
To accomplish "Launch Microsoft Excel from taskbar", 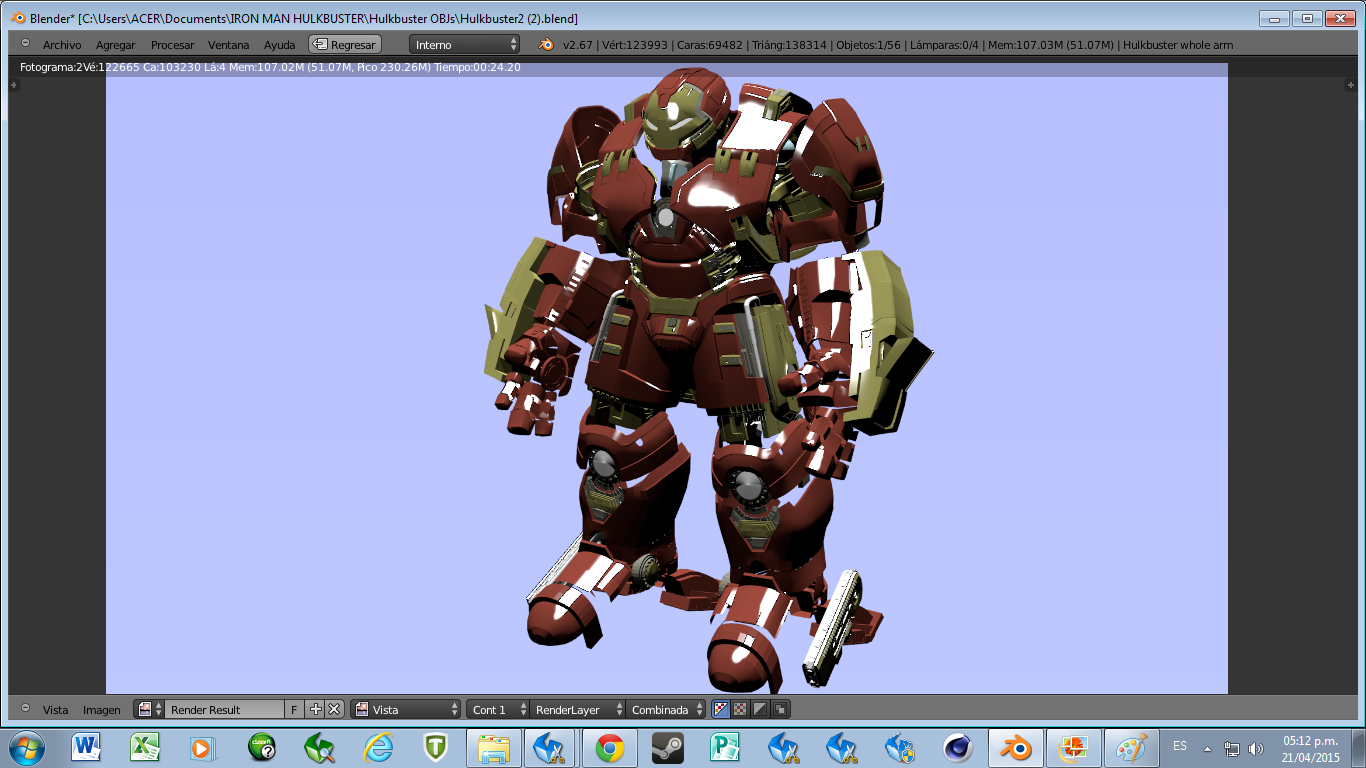I will (145, 747).
